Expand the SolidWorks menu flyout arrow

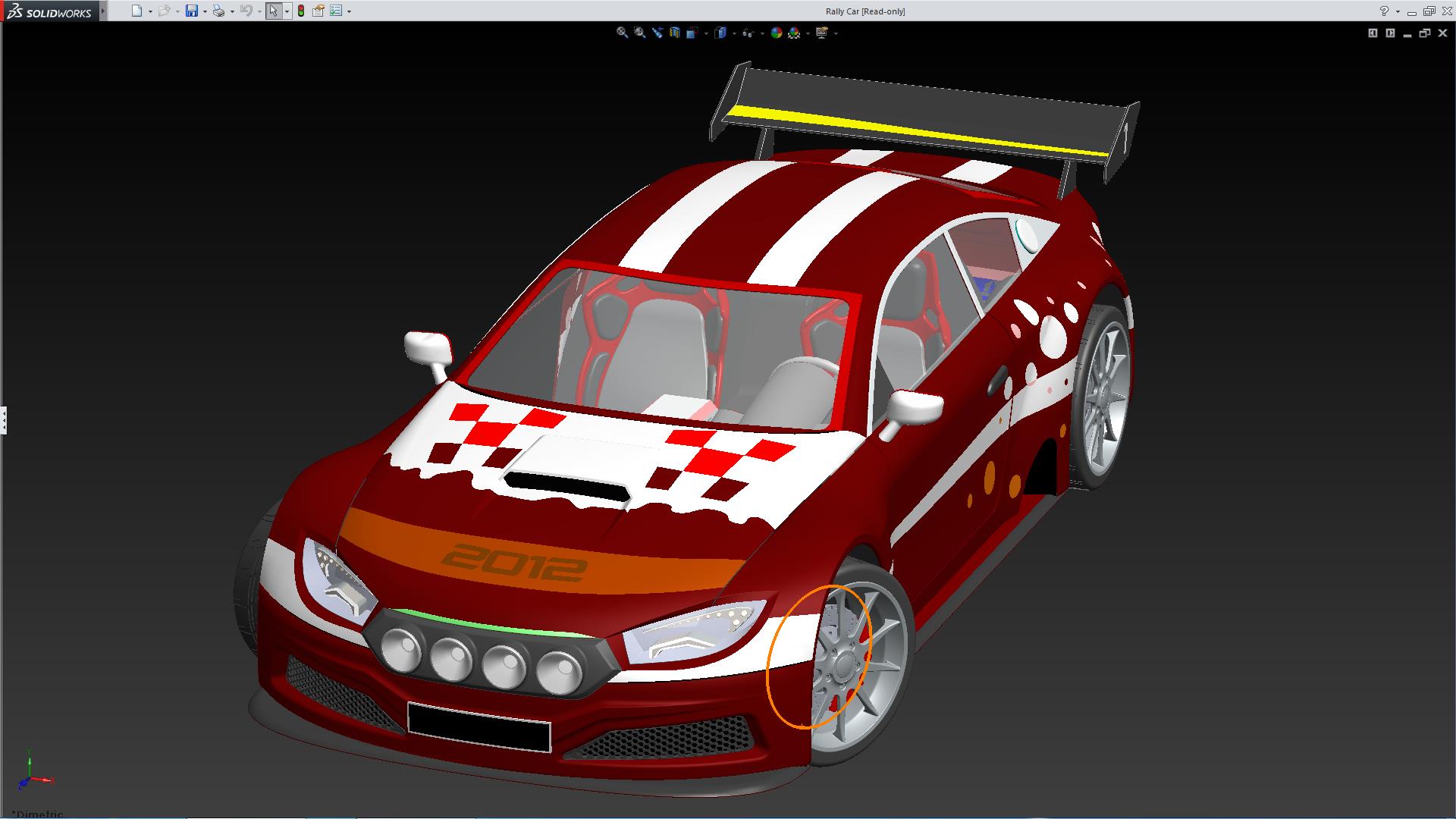point(103,11)
